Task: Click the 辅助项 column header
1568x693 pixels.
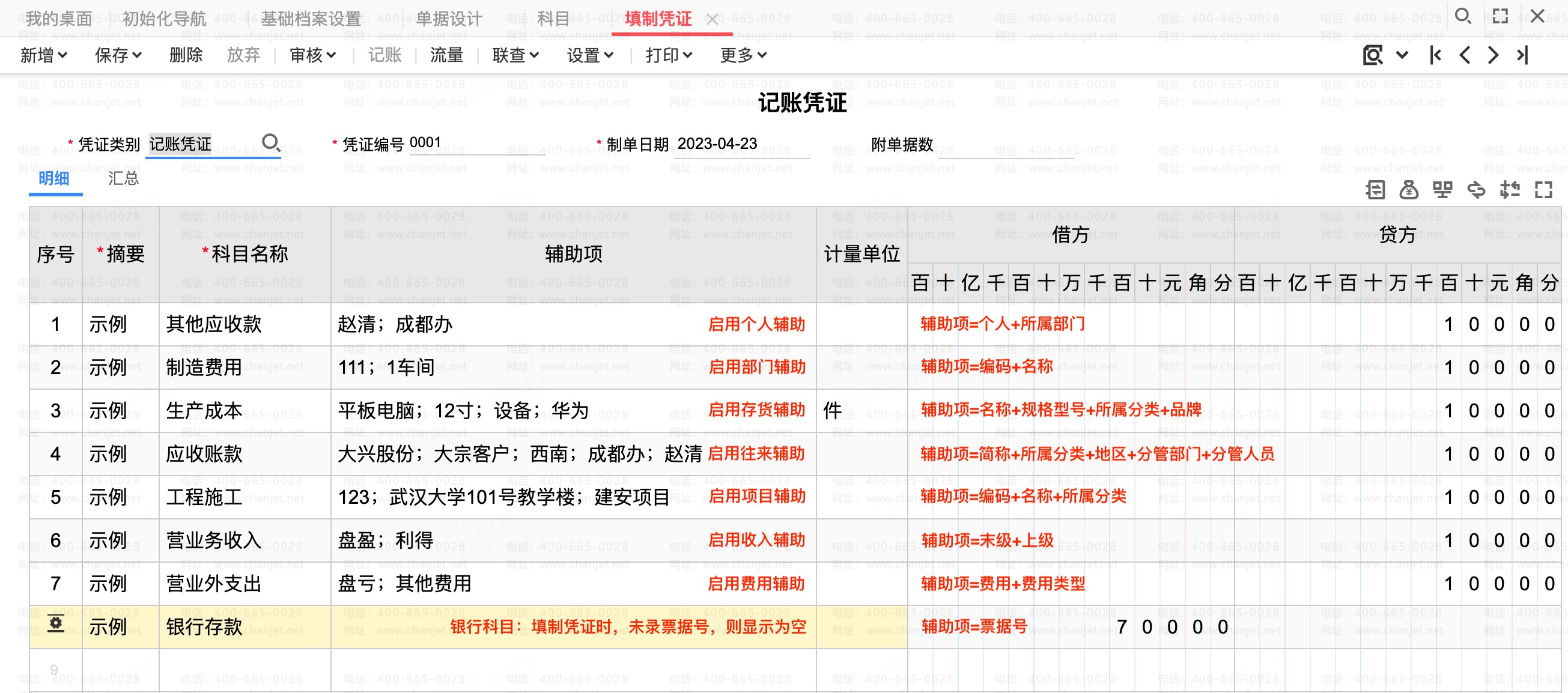Action: 573,253
